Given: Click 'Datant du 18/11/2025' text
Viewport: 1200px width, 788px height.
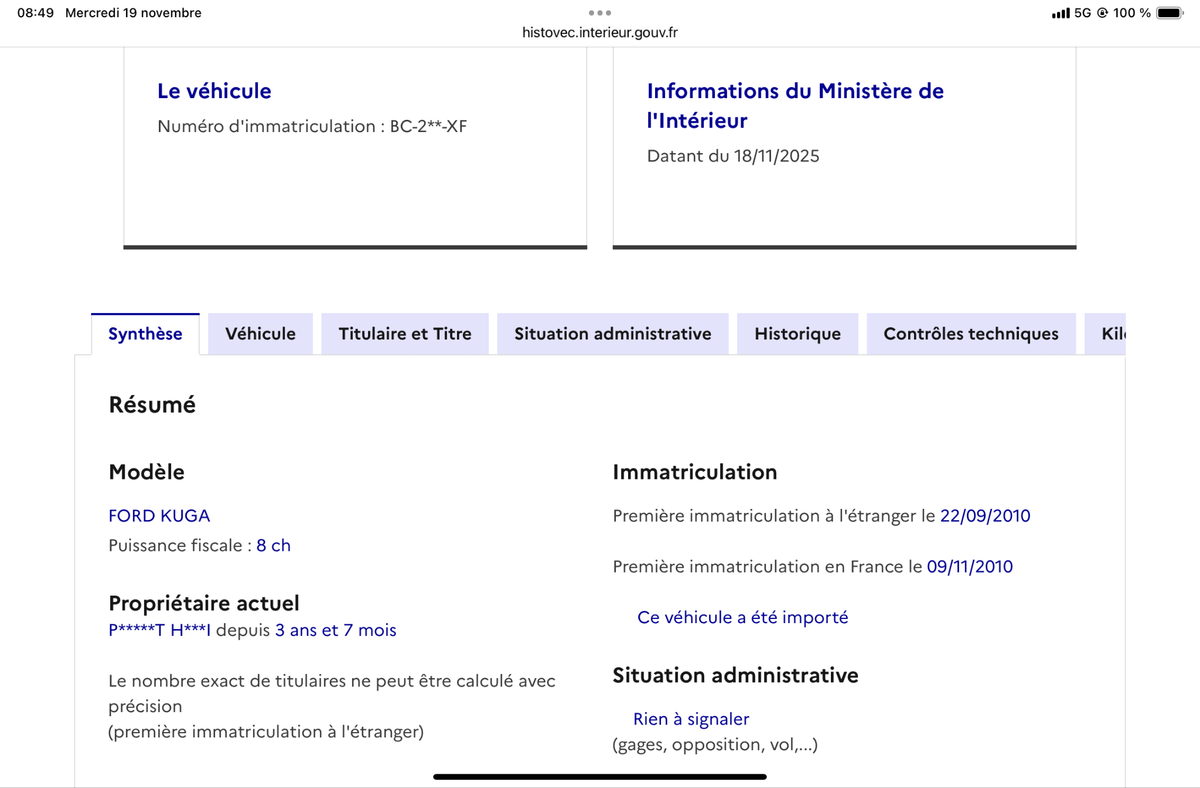Looking at the screenshot, I should pyautogui.click(x=733, y=156).
